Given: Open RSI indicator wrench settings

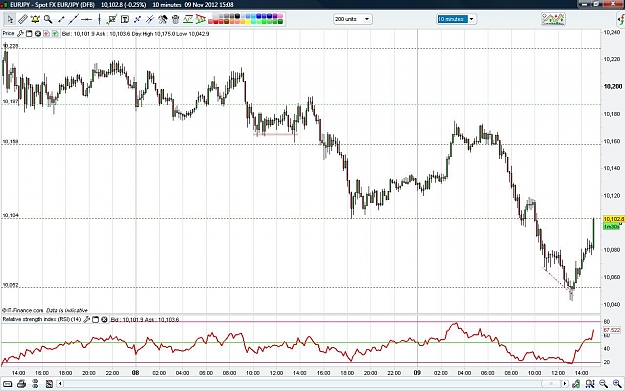Looking at the screenshot, I should click(x=86, y=320).
